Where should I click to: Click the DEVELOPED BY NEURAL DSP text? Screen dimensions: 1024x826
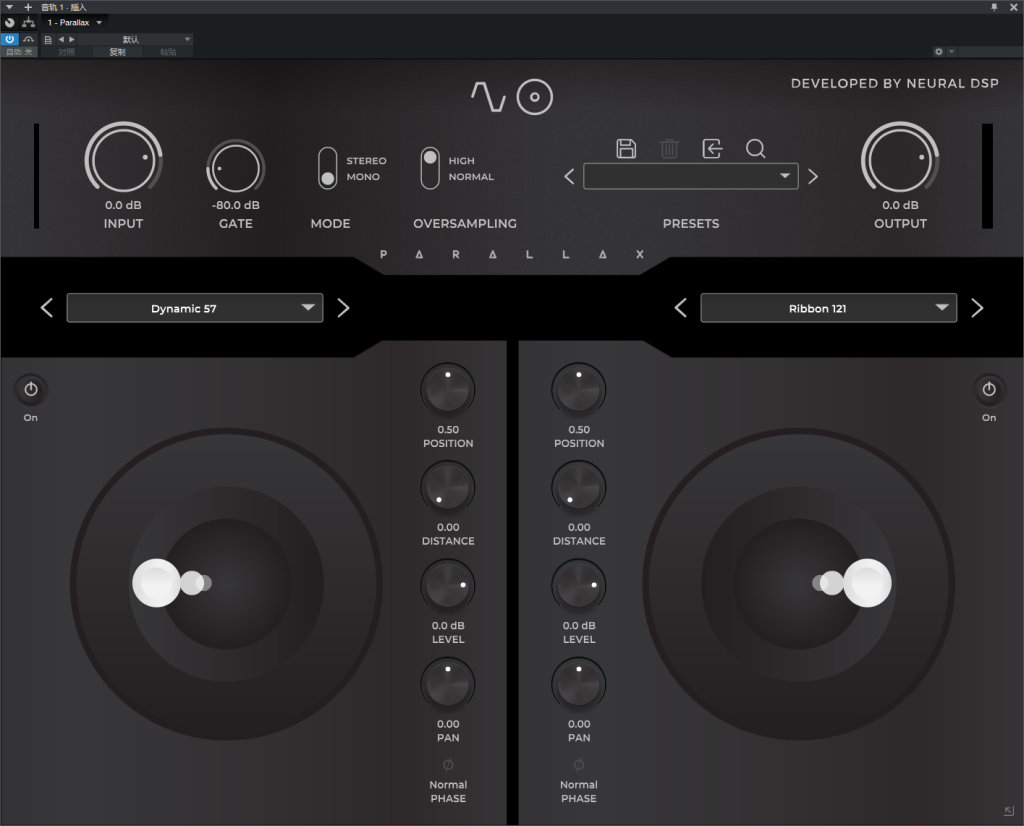894,84
